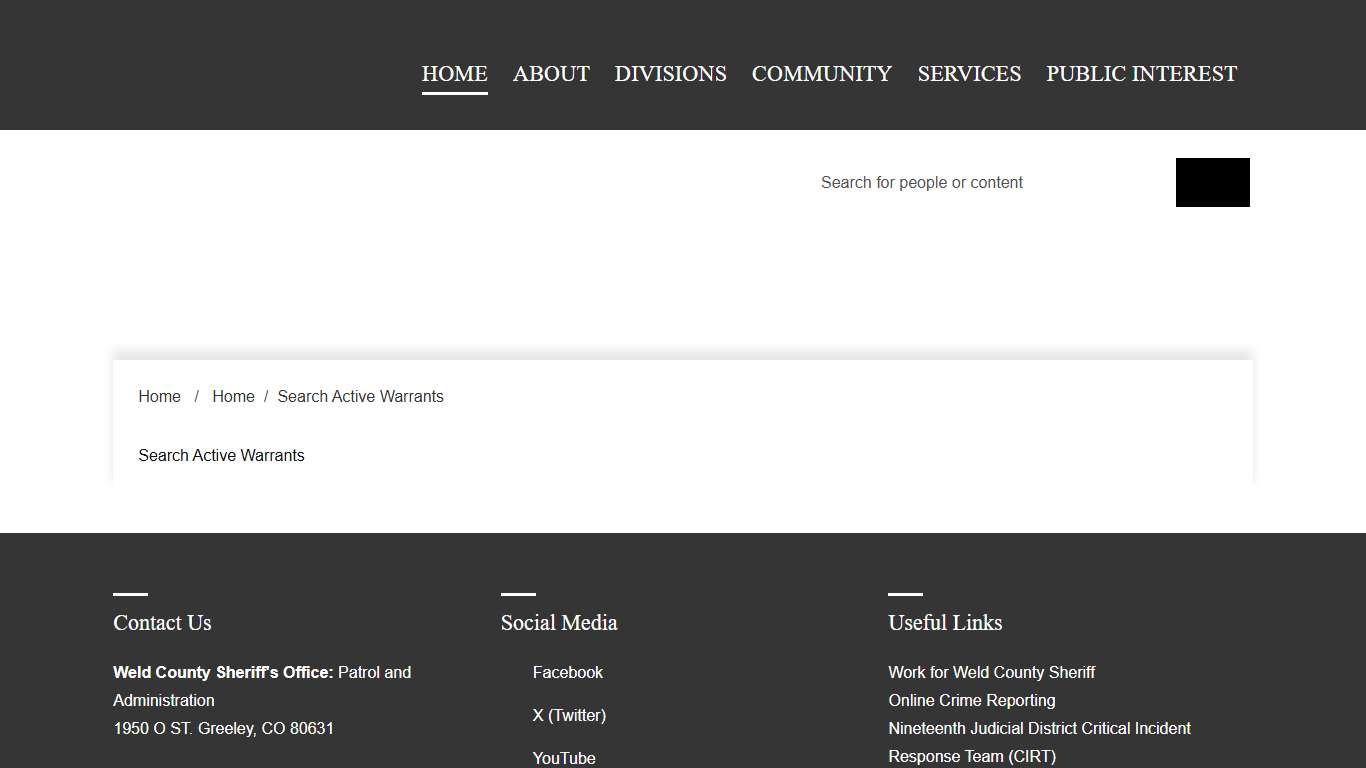The image size is (1366, 768).
Task: Click the Contact Us section heading
Action: (162, 622)
